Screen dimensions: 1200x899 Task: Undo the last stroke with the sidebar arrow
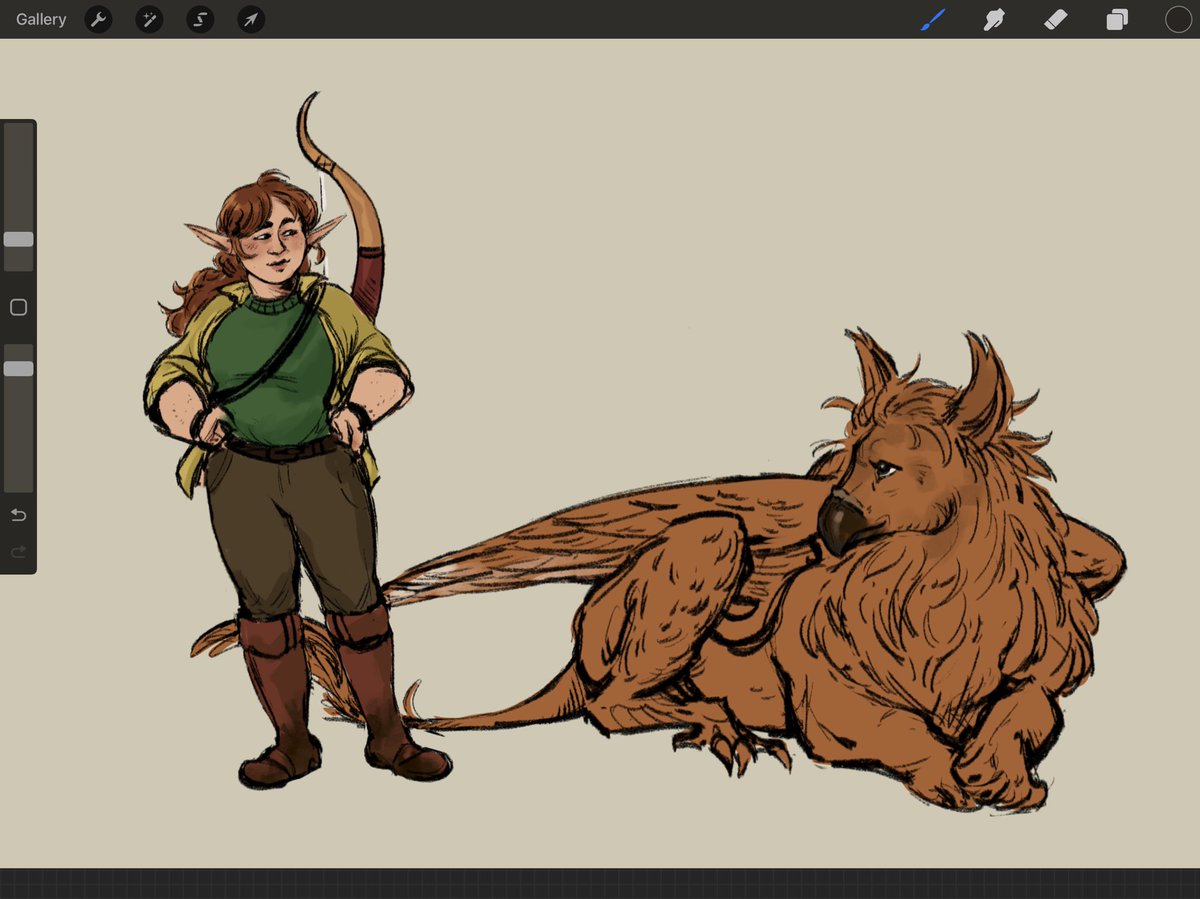(18, 515)
